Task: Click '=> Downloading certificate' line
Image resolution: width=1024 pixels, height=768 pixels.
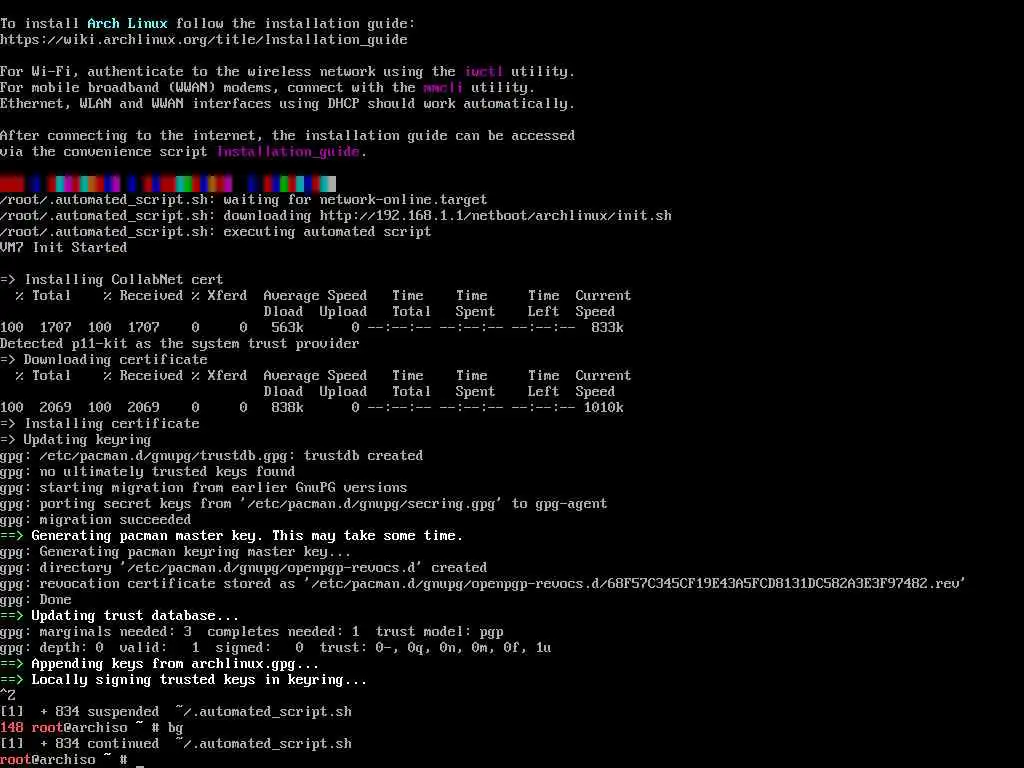Action: pos(104,360)
